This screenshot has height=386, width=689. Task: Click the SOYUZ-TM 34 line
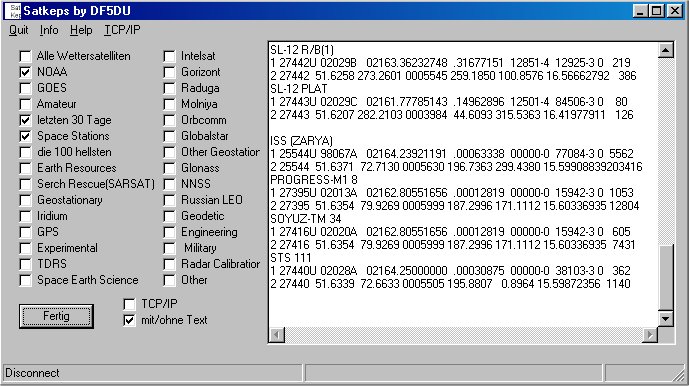click(x=305, y=219)
